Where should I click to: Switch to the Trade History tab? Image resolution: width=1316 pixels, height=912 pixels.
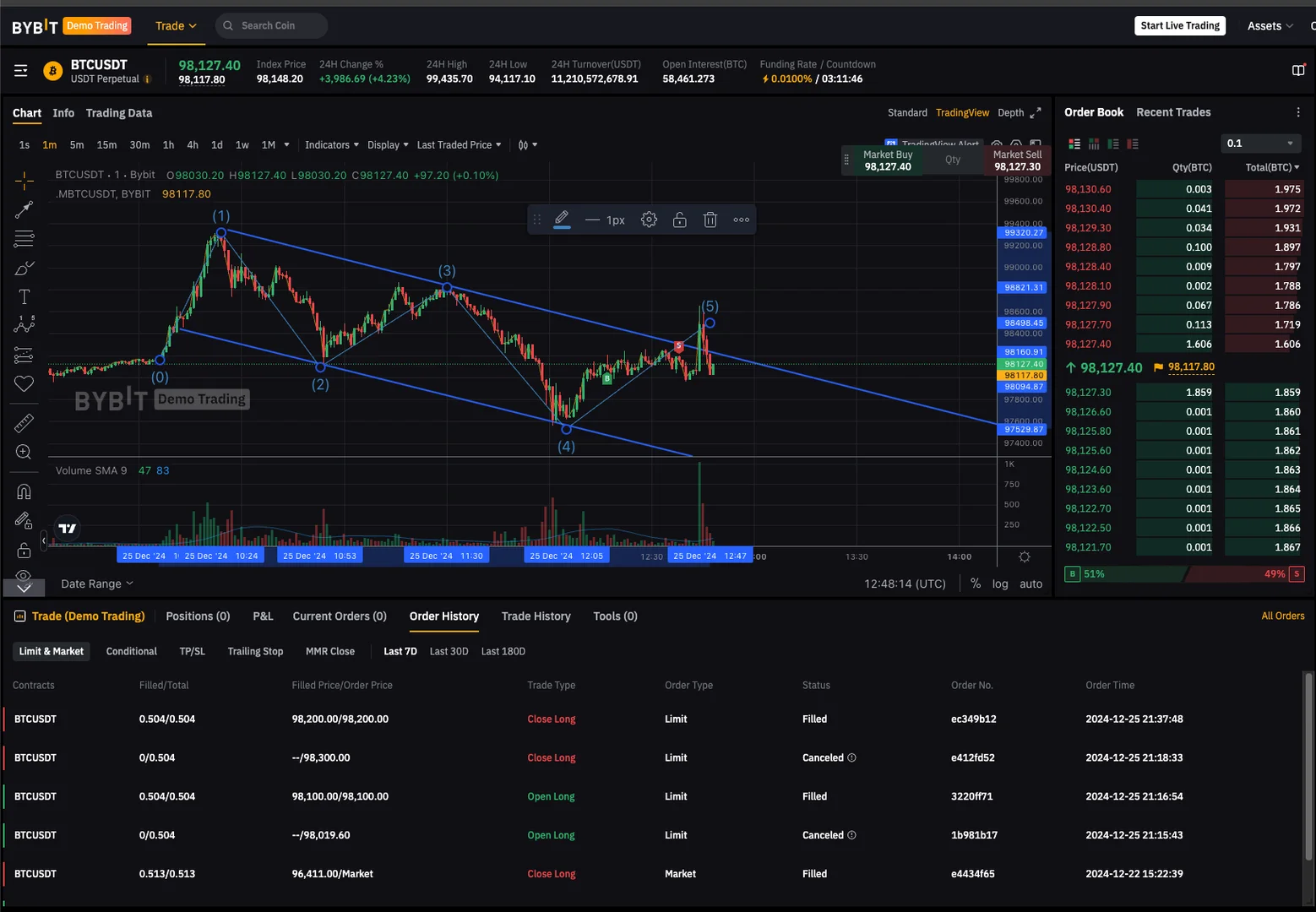(536, 616)
